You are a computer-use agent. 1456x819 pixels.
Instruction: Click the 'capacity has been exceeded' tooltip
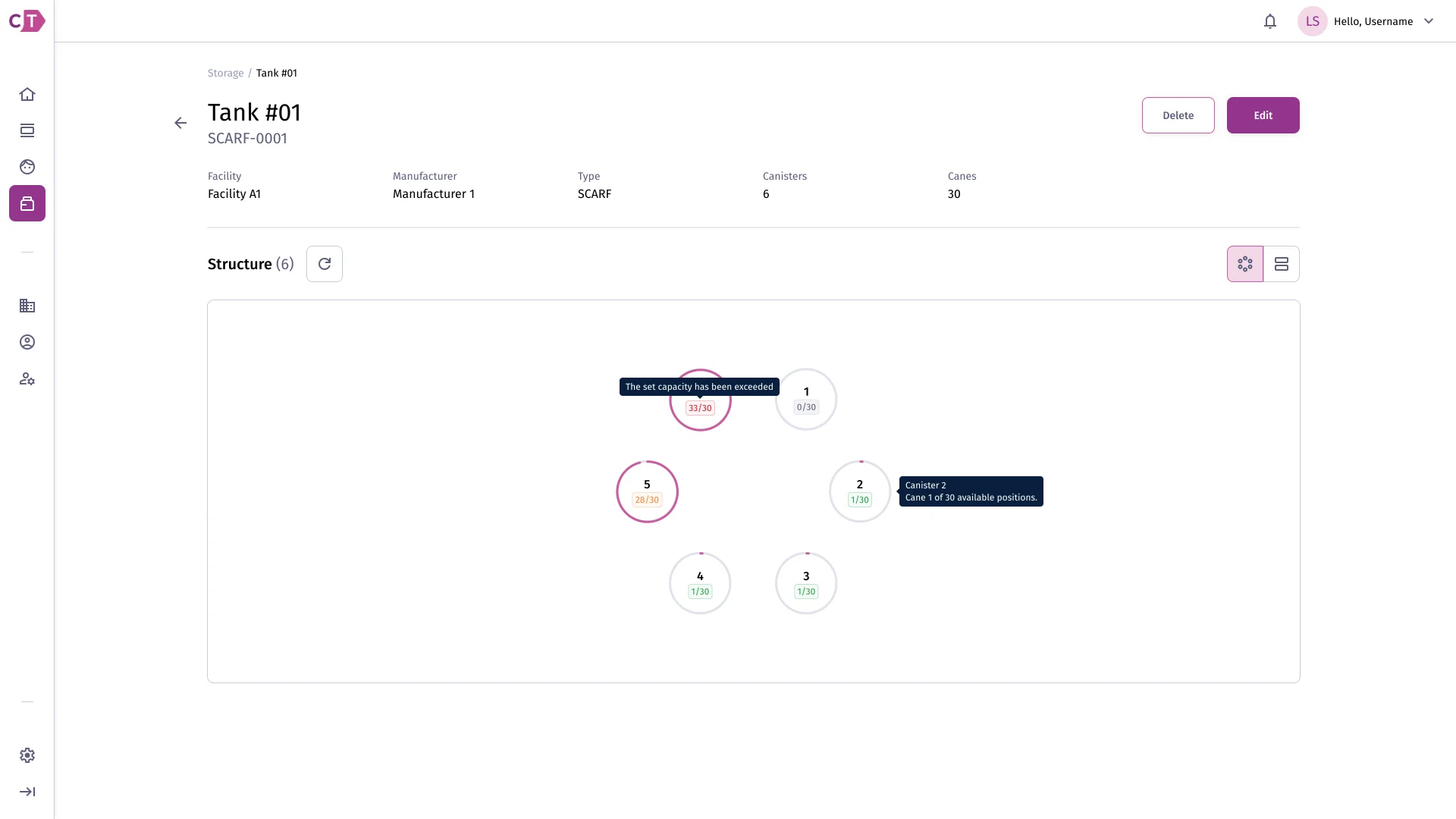(x=699, y=387)
